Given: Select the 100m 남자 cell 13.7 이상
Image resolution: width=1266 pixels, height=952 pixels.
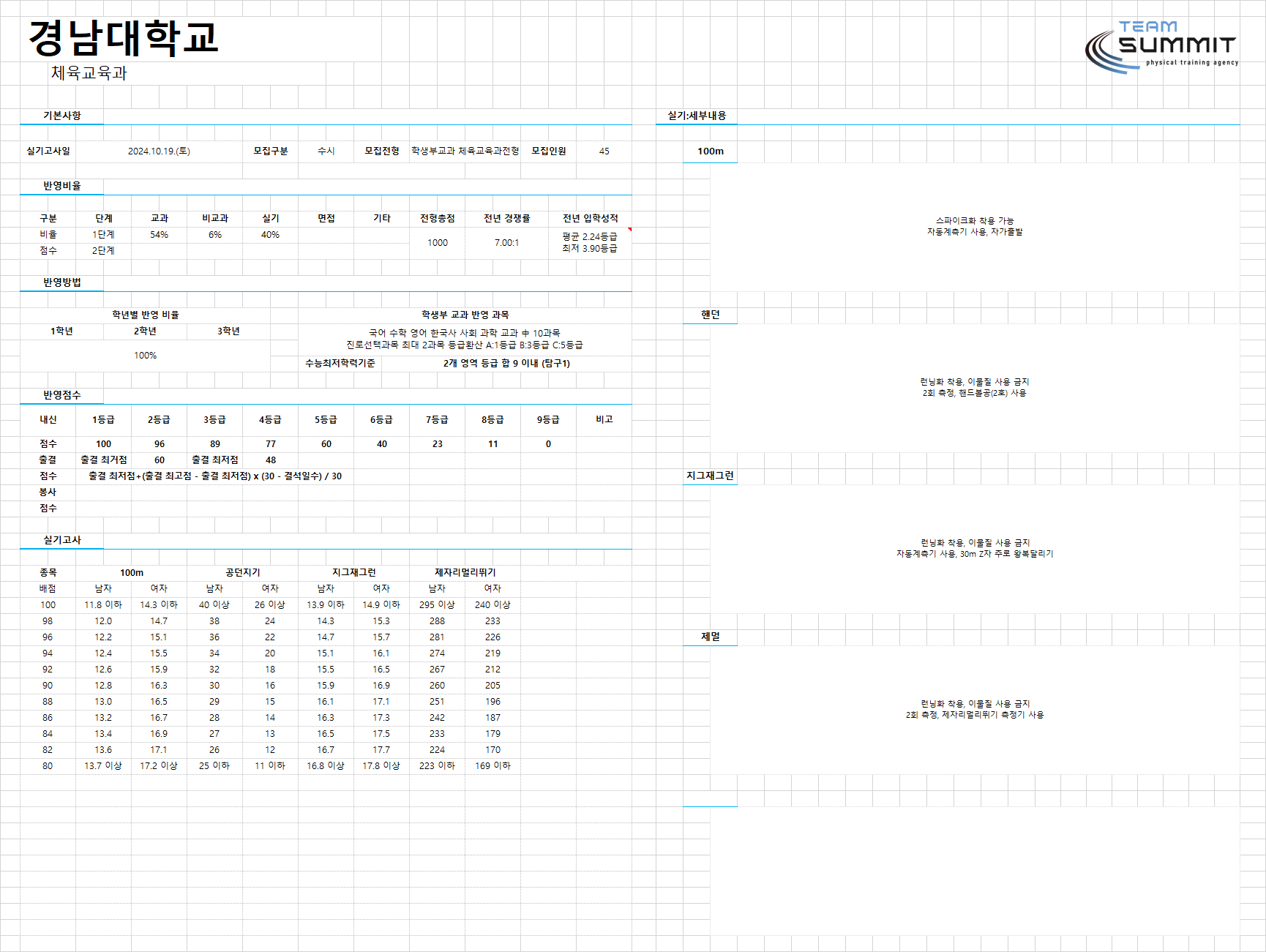Looking at the screenshot, I should [103, 766].
